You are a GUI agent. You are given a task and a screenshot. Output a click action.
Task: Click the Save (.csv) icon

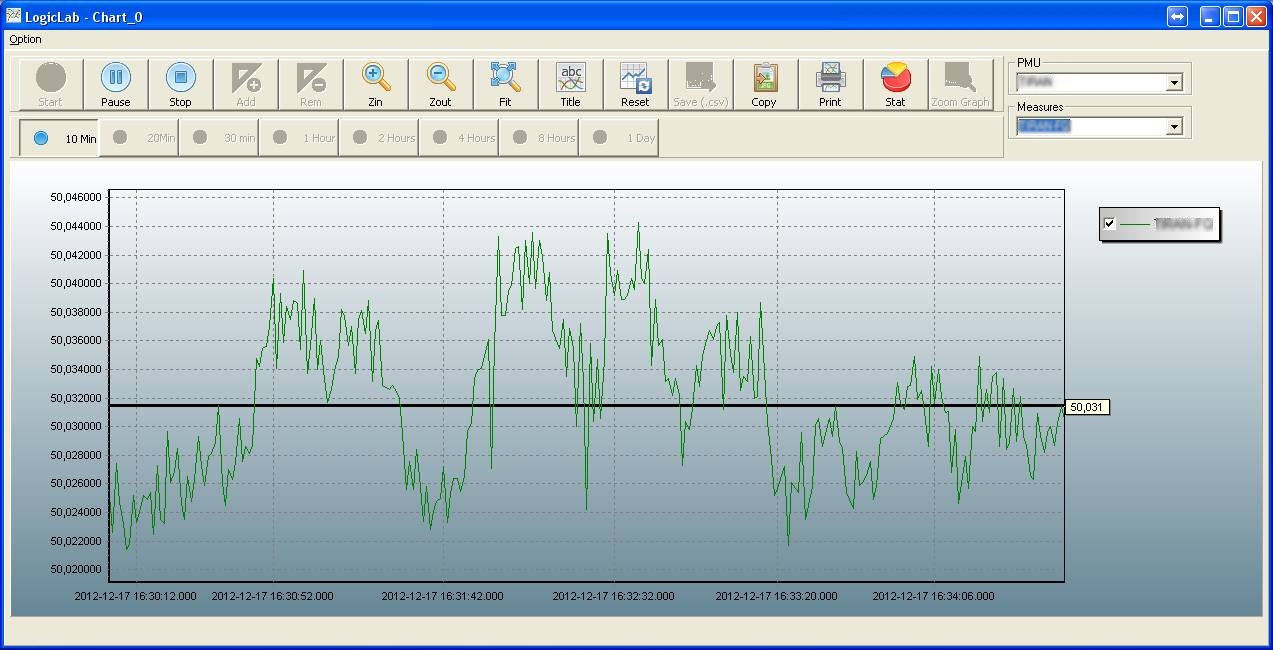(x=700, y=84)
